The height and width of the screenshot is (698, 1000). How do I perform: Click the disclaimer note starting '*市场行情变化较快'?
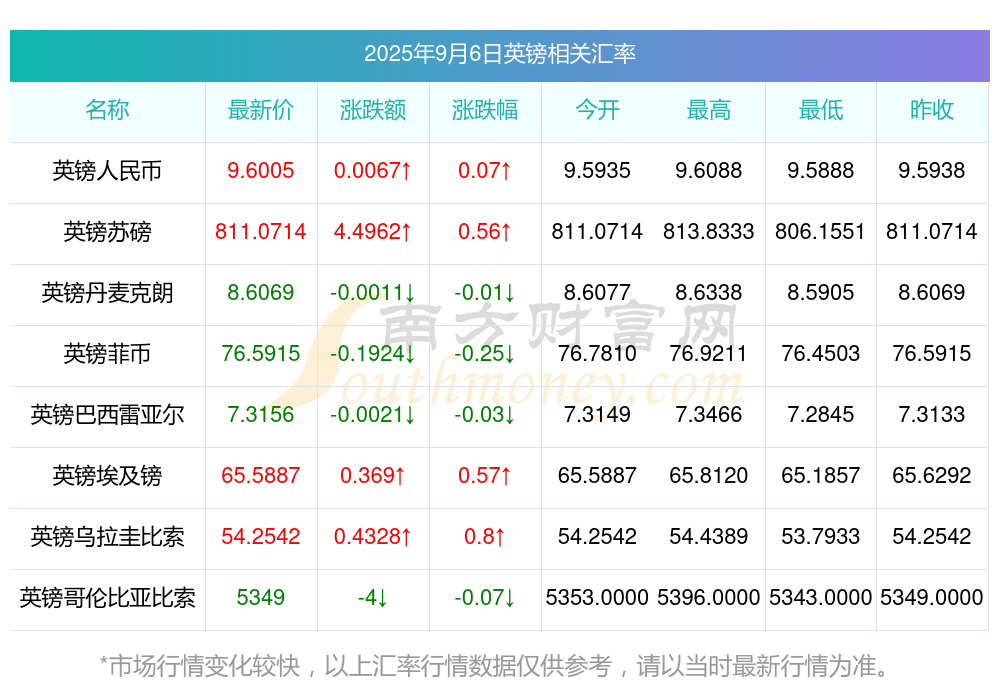click(x=494, y=667)
